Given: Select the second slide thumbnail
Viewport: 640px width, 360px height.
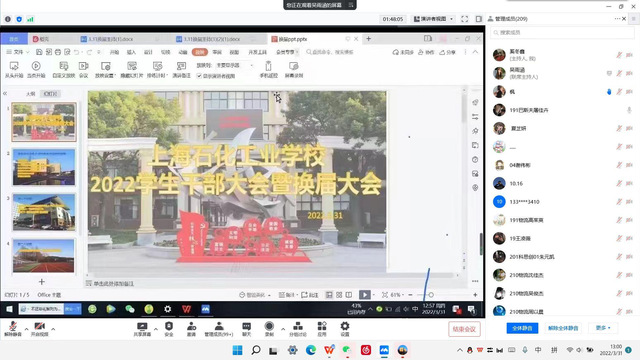Looking at the screenshot, I should pos(44,167).
